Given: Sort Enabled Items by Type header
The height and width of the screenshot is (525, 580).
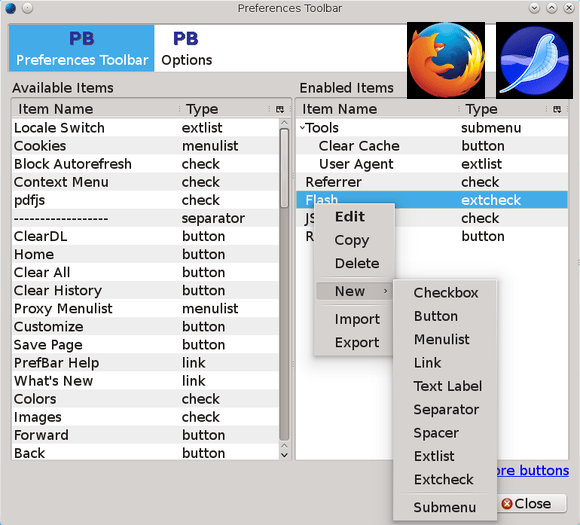Looking at the screenshot, I should click(x=503, y=109).
